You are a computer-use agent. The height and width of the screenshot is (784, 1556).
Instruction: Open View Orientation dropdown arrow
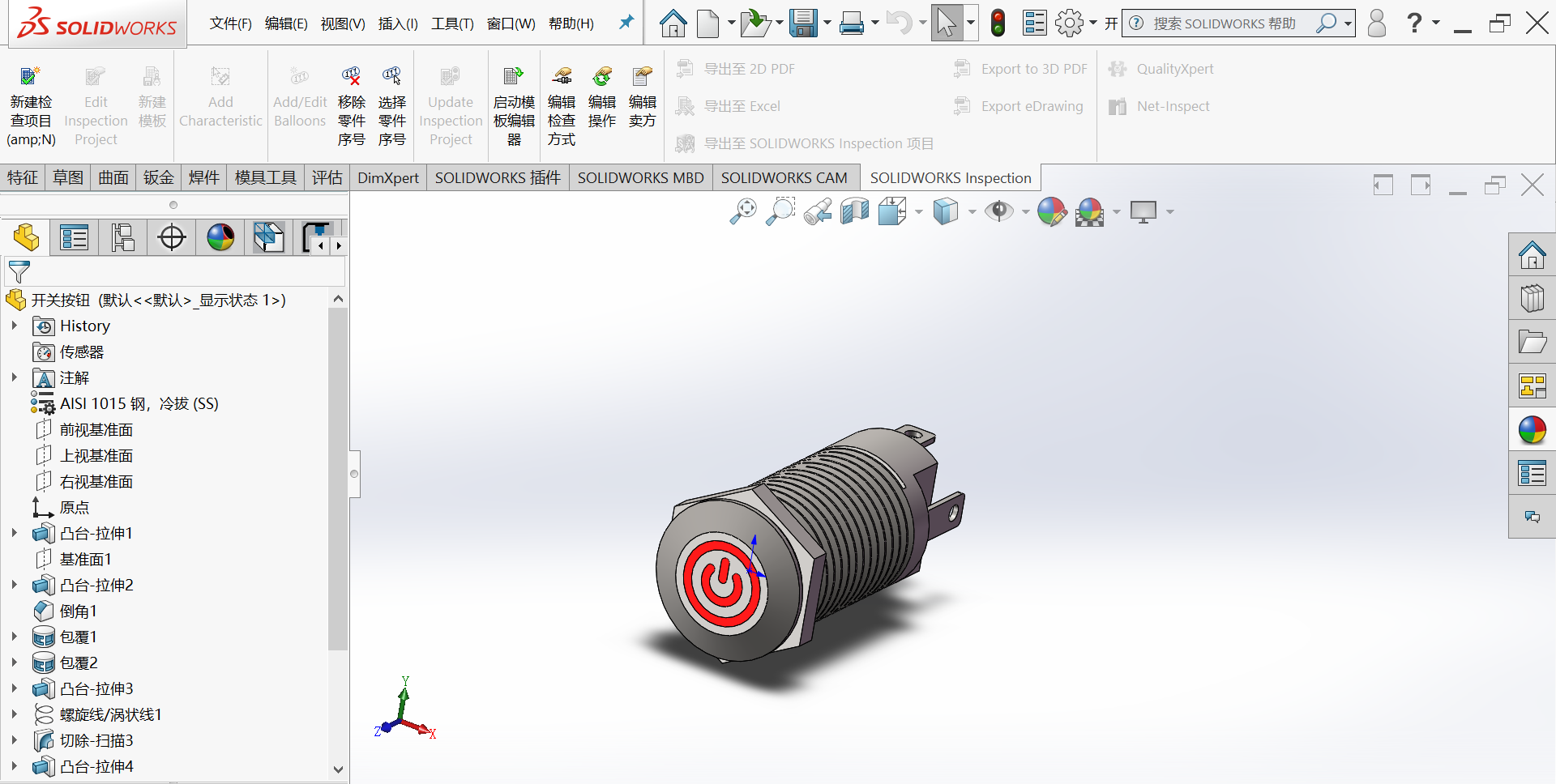[x=918, y=212]
